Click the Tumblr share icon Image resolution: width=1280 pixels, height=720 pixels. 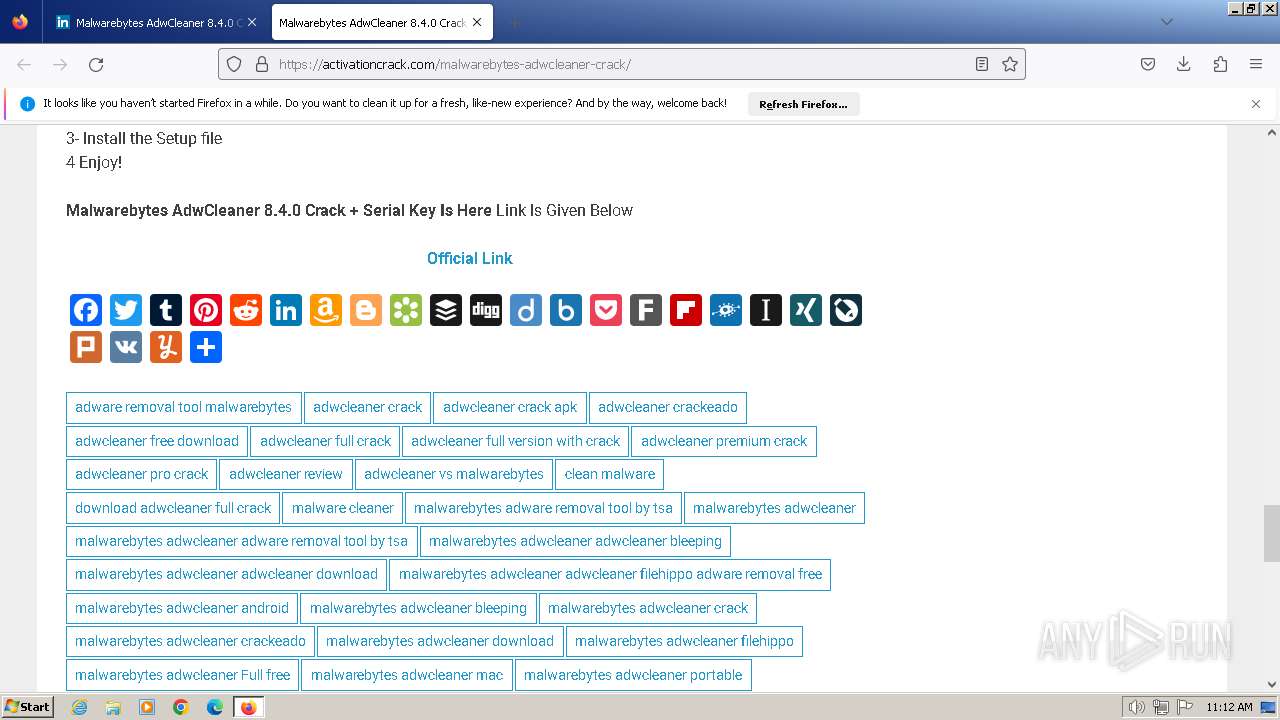[x=166, y=310]
